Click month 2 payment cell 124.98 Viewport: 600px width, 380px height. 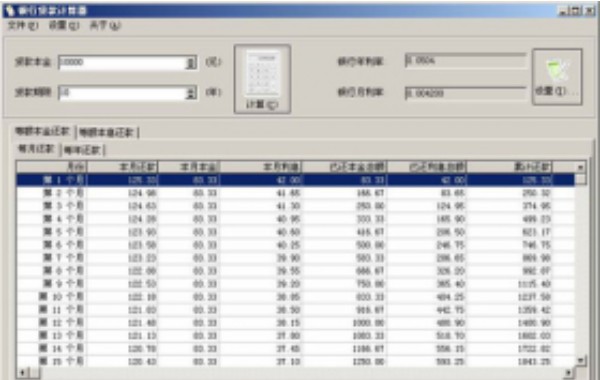click(142, 193)
